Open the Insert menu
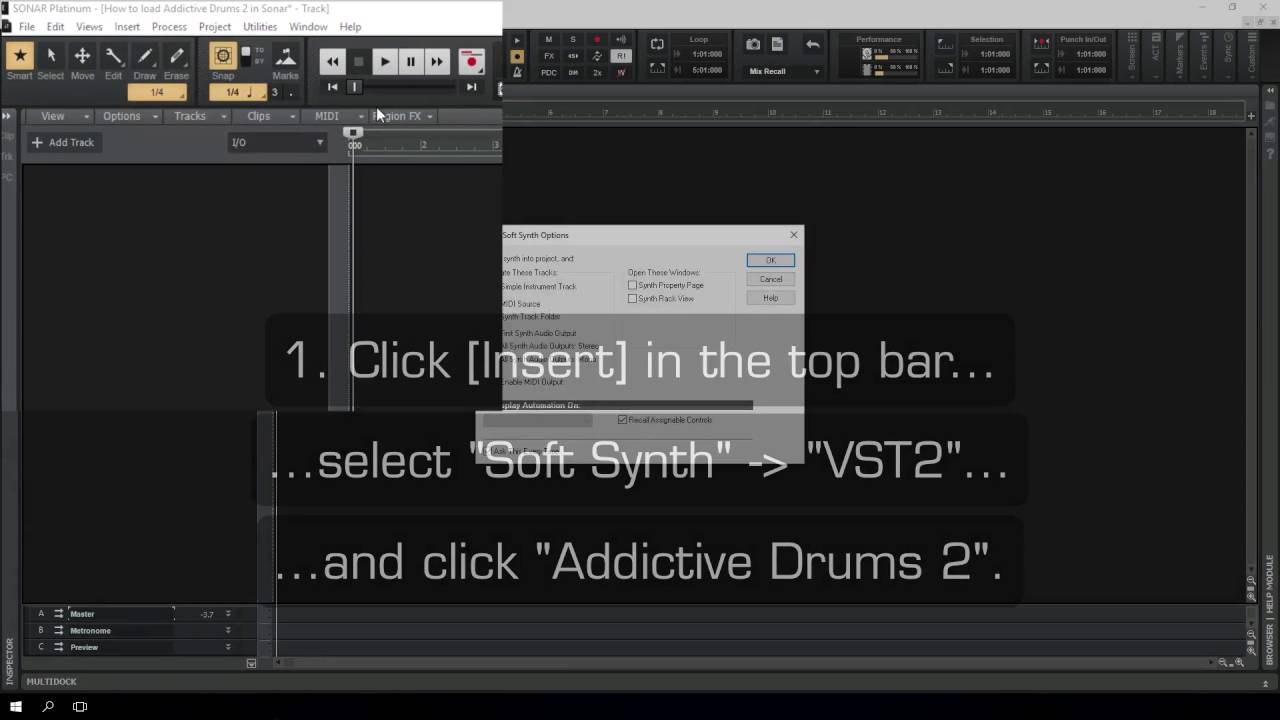Viewport: 1280px width, 720px height. click(127, 27)
